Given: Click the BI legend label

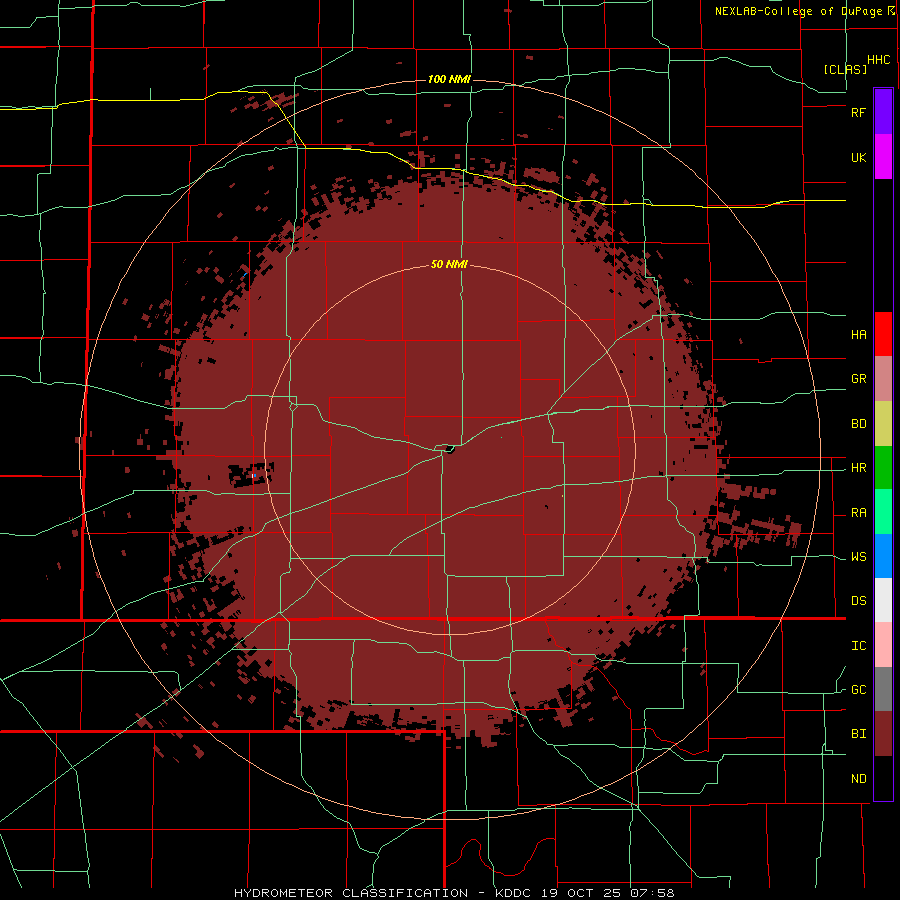Looking at the screenshot, I should [858, 734].
